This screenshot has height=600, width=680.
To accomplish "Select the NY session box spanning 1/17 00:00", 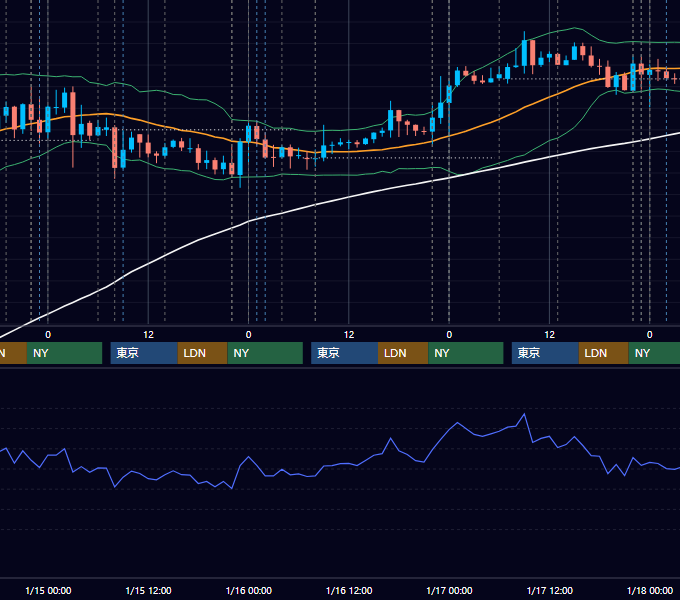I will tap(466, 353).
